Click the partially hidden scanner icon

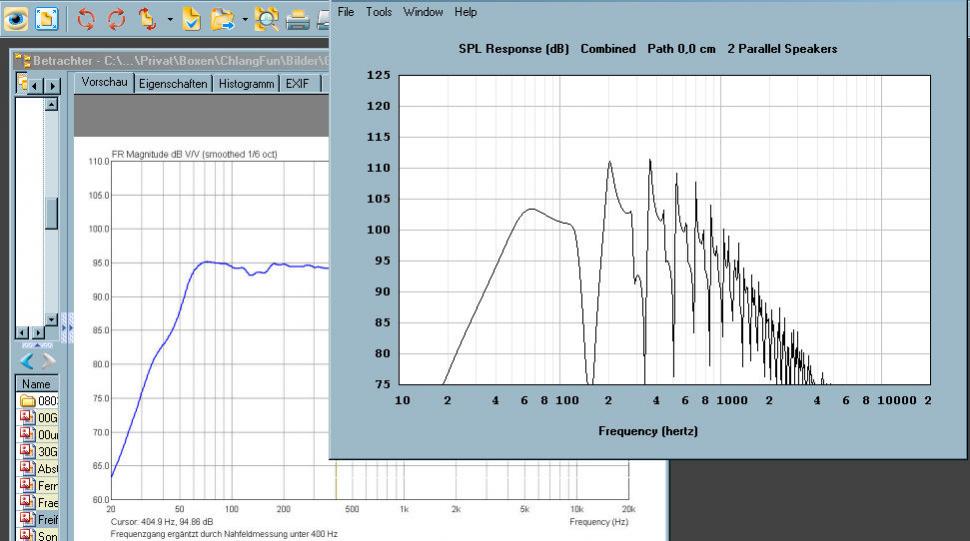[x=324, y=20]
